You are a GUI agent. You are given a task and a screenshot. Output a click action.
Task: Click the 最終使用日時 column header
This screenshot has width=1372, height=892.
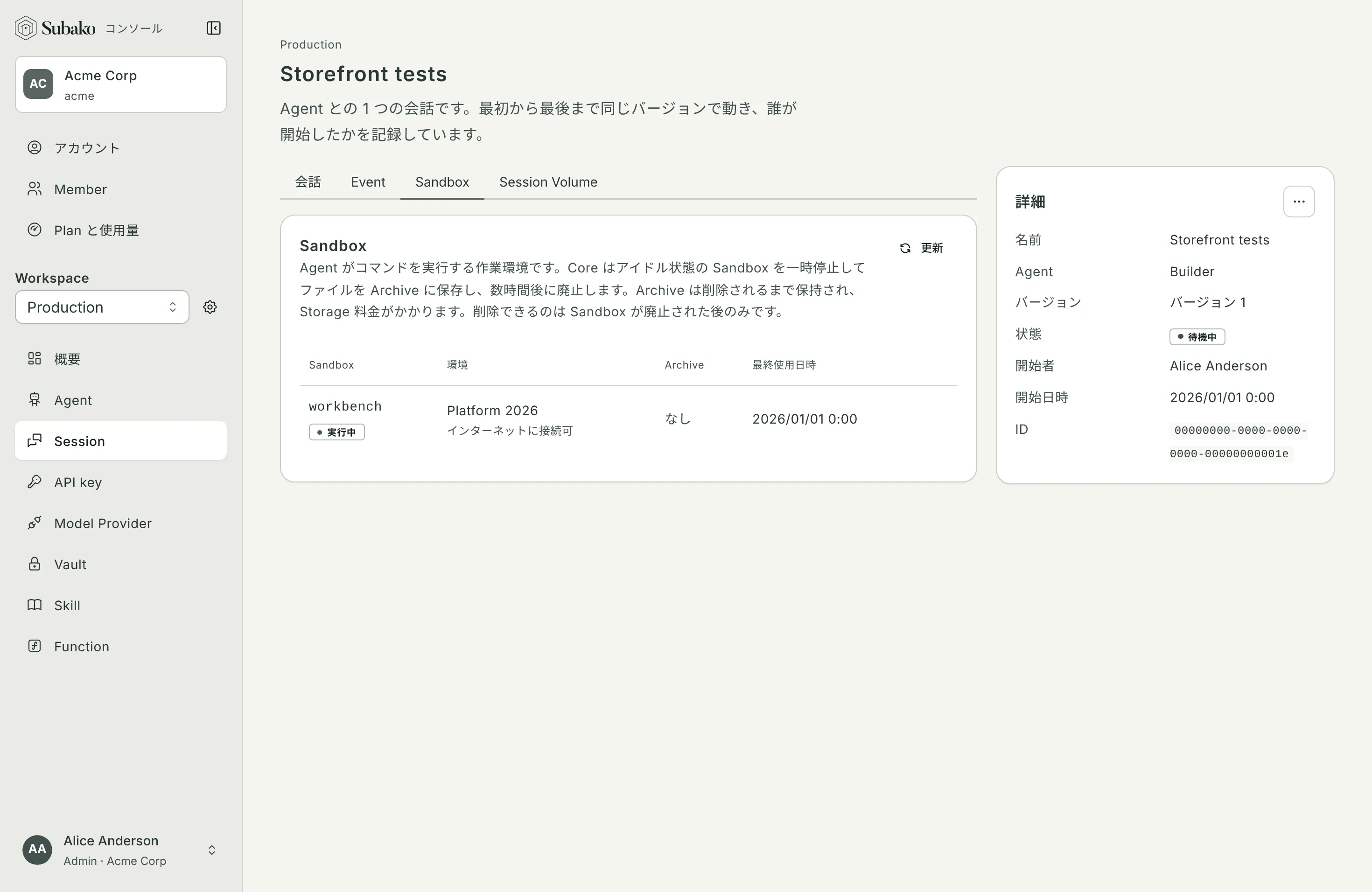tap(784, 365)
